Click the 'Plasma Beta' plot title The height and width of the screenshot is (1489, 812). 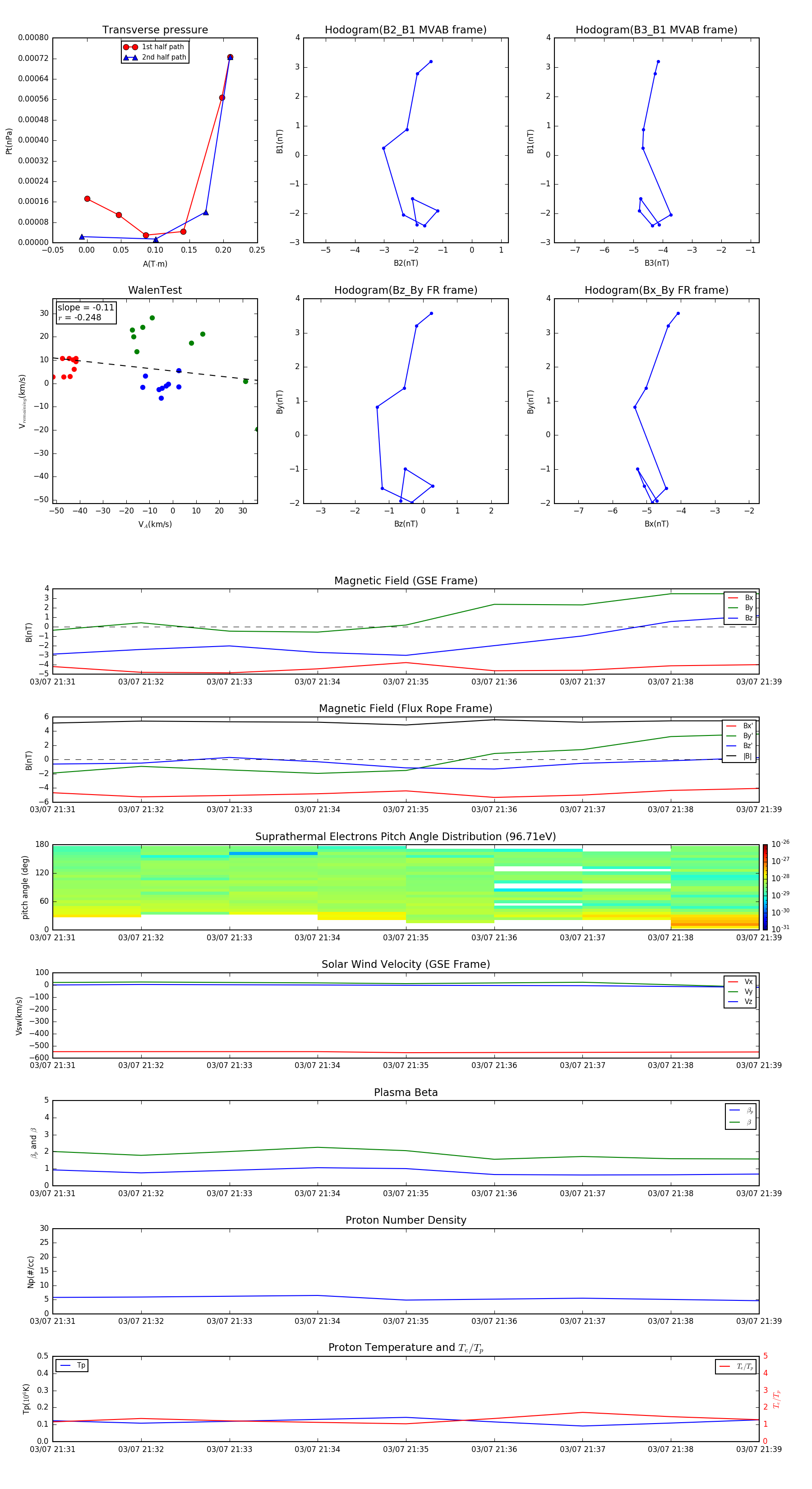(x=406, y=1093)
